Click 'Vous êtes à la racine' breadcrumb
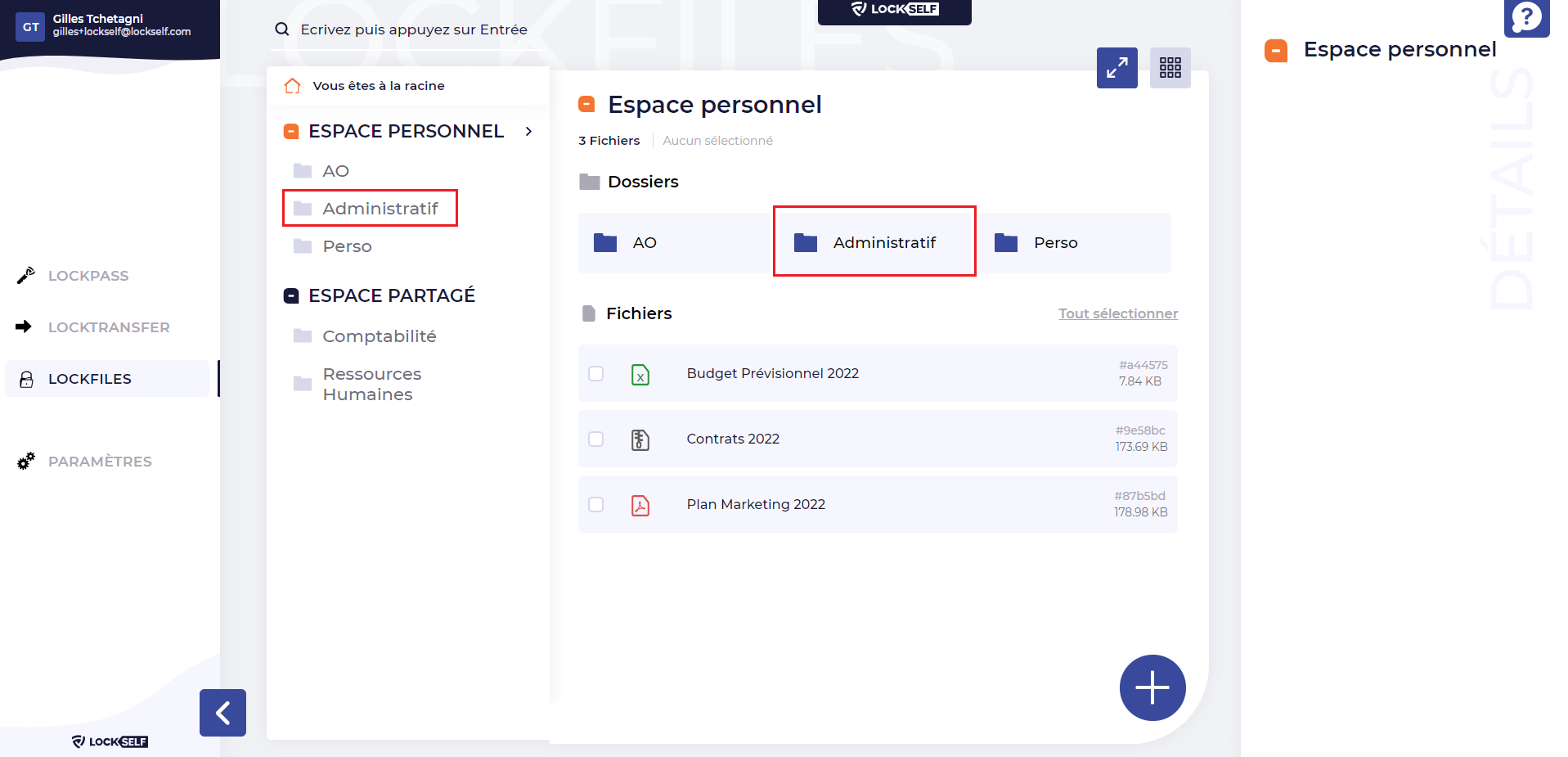The width and height of the screenshot is (1568, 757). [379, 86]
